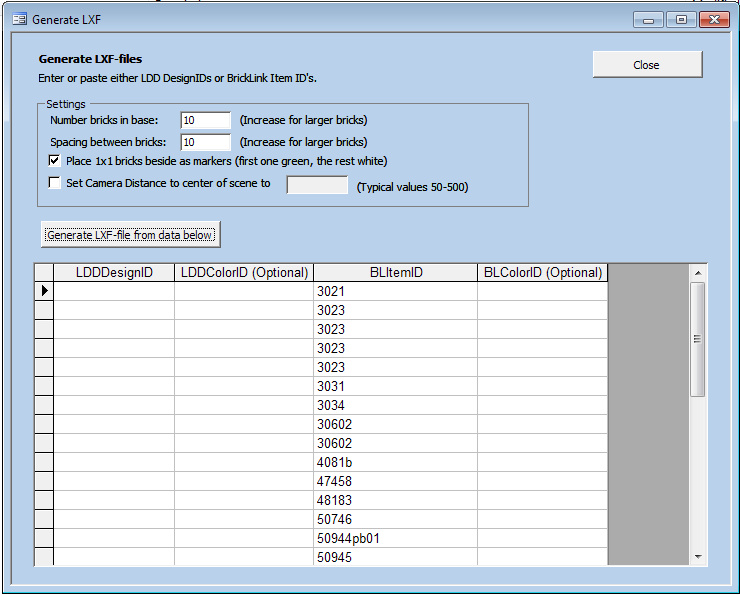Maximize the Generate LXF window

680,19
